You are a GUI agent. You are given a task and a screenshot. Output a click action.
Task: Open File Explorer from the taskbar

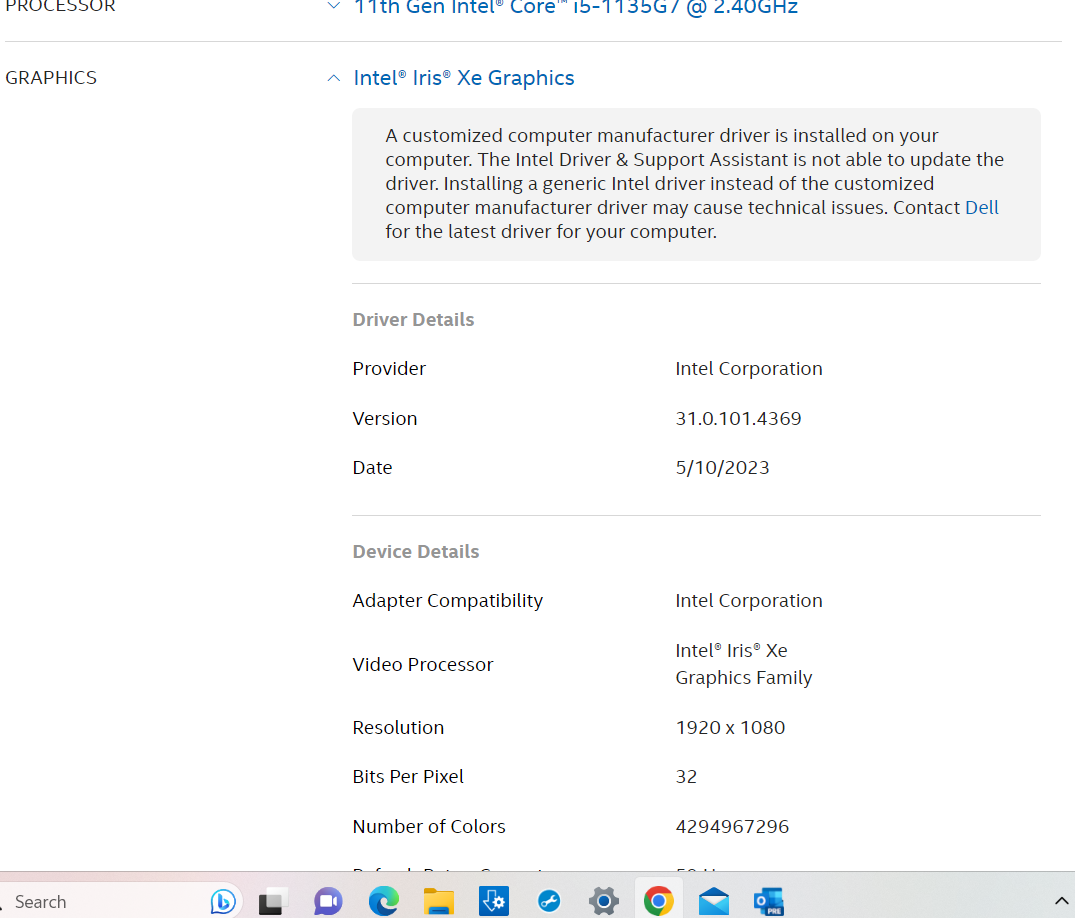pos(439,901)
